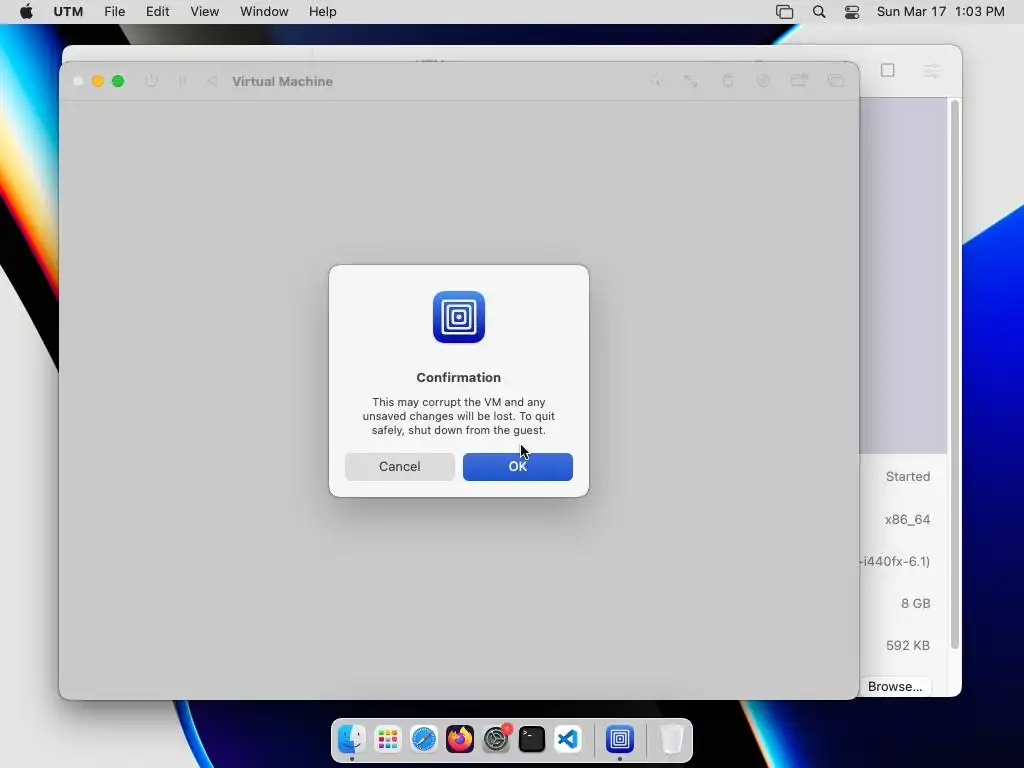1024x768 pixels.
Task: Click the power icon in VM toolbar
Action: (x=152, y=81)
